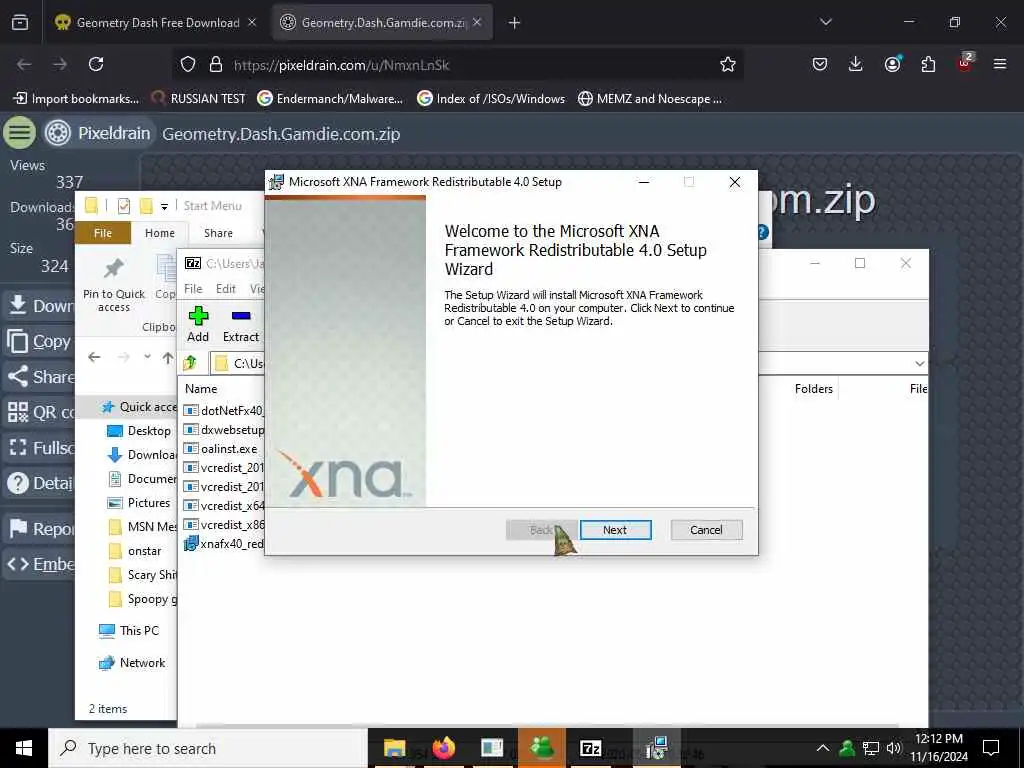Screen dimensions: 1024x768
Task: Select the xnafx40_redist file in 7-Zip
Action: (x=223, y=543)
